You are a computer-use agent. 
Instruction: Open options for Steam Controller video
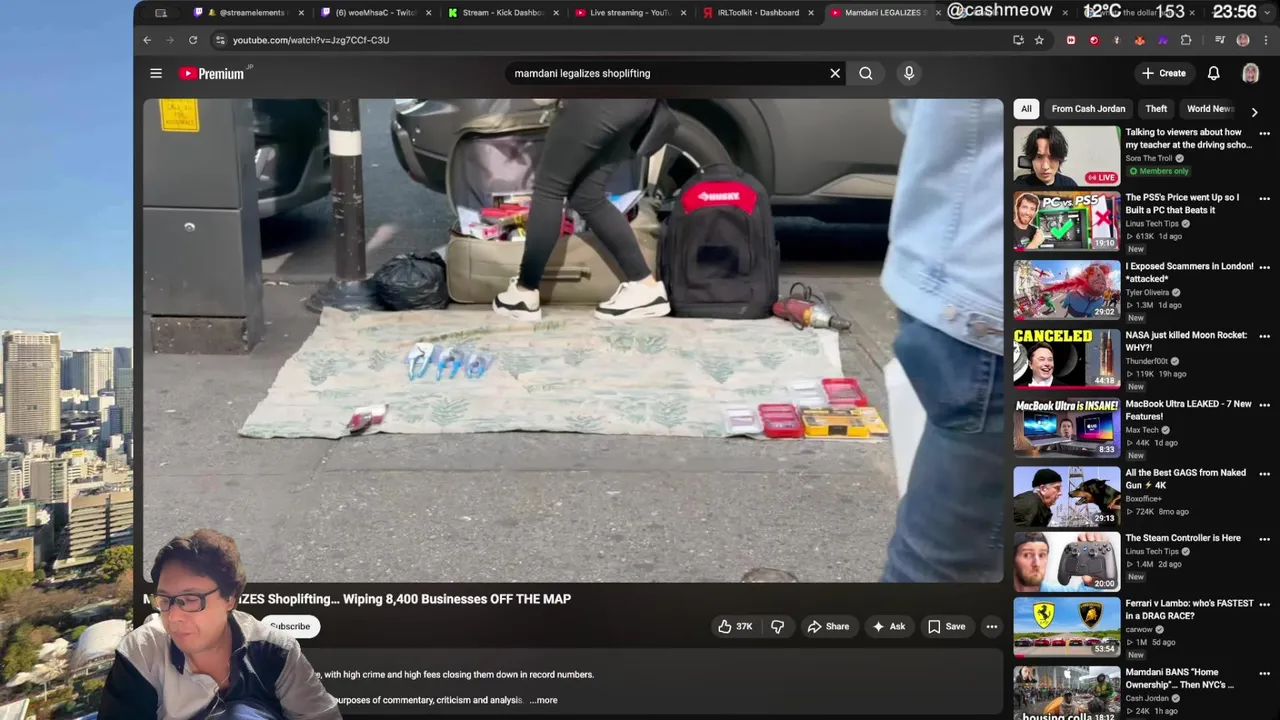click(1264, 539)
